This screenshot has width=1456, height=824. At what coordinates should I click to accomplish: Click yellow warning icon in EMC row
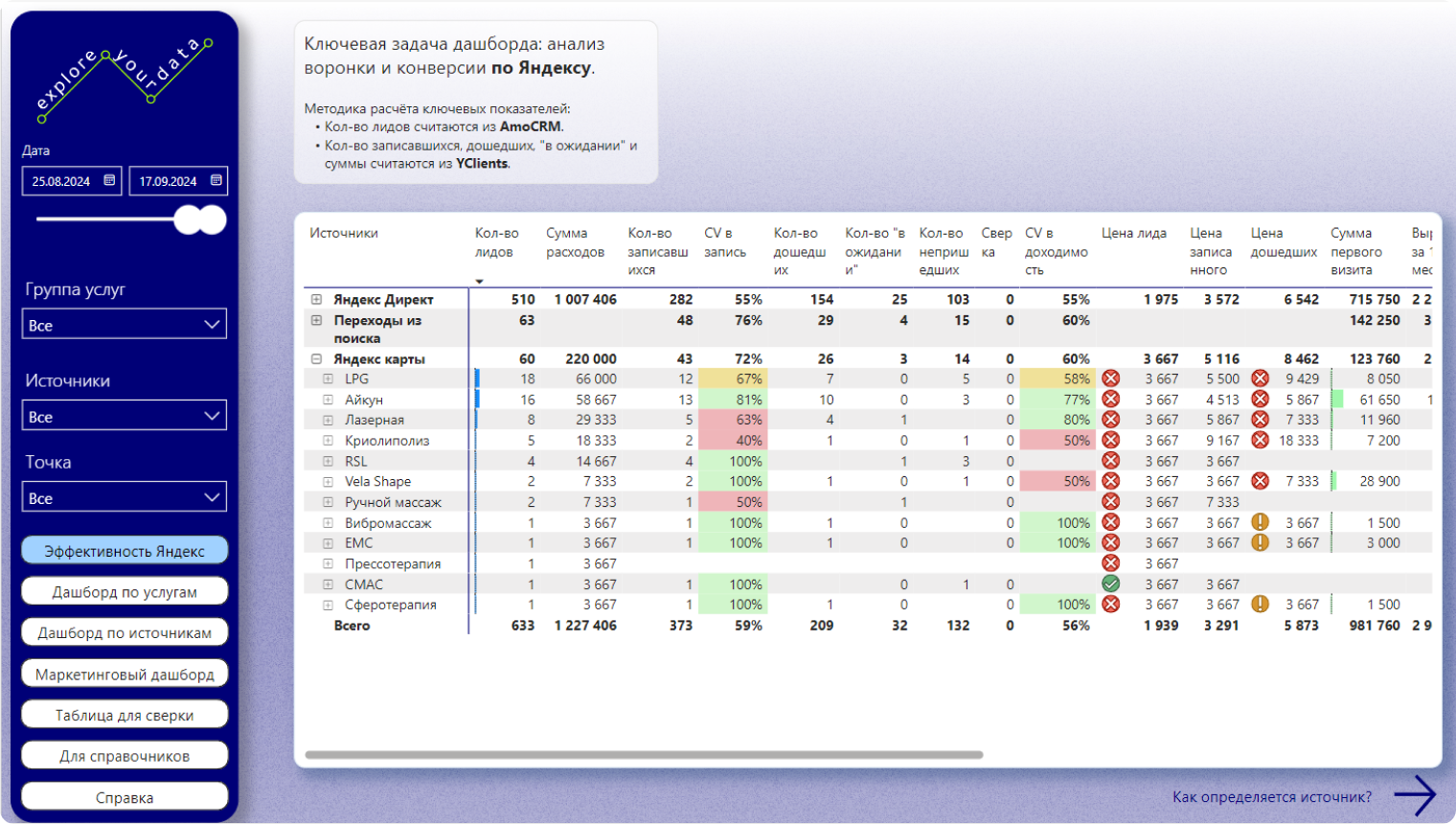[x=1261, y=542]
